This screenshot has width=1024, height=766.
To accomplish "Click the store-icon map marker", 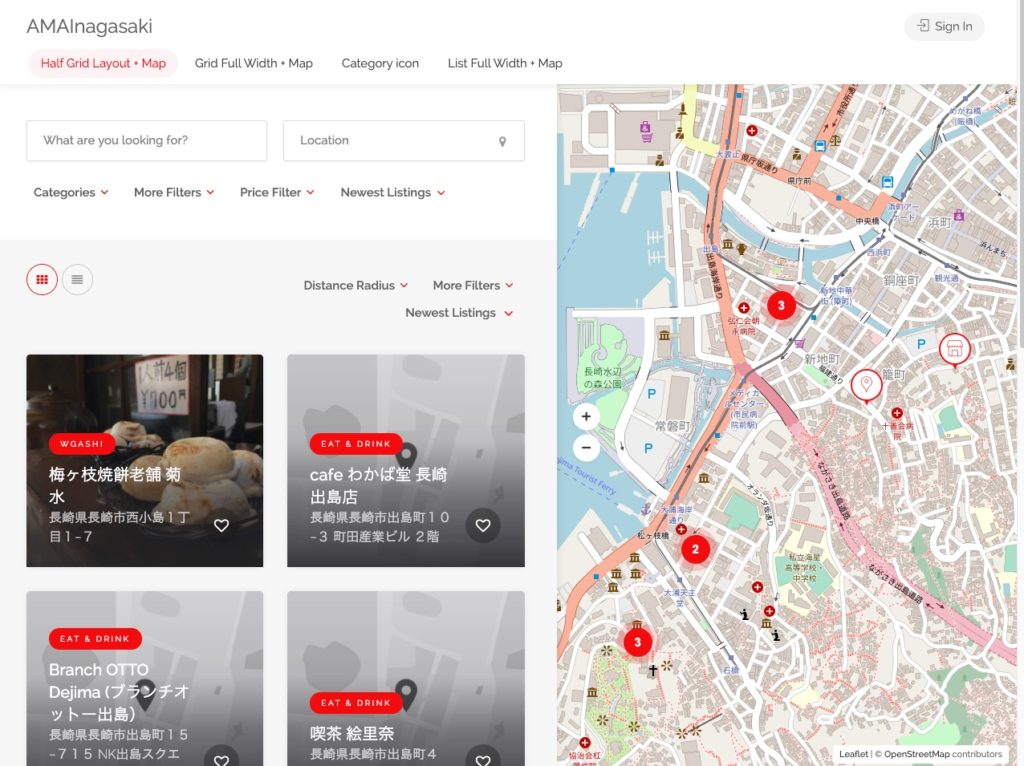I will point(954,349).
